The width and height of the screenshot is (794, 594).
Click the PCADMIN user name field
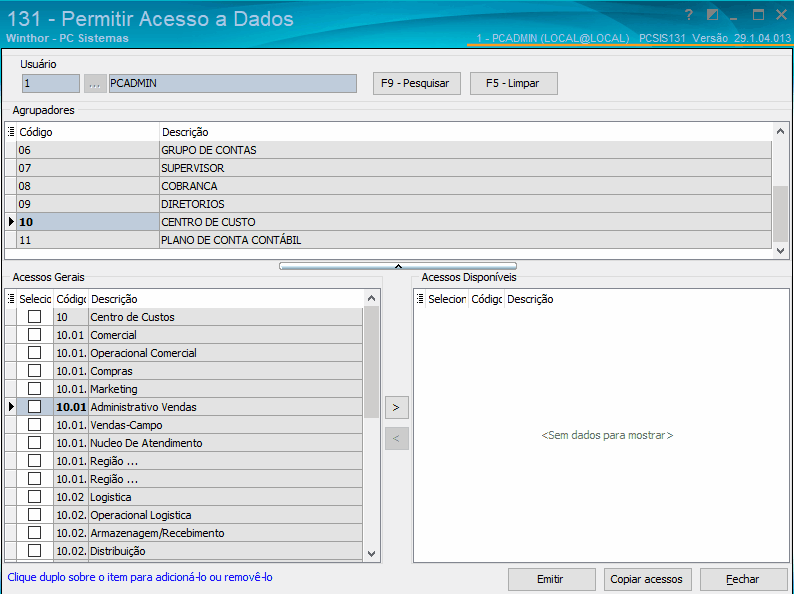(x=233, y=84)
